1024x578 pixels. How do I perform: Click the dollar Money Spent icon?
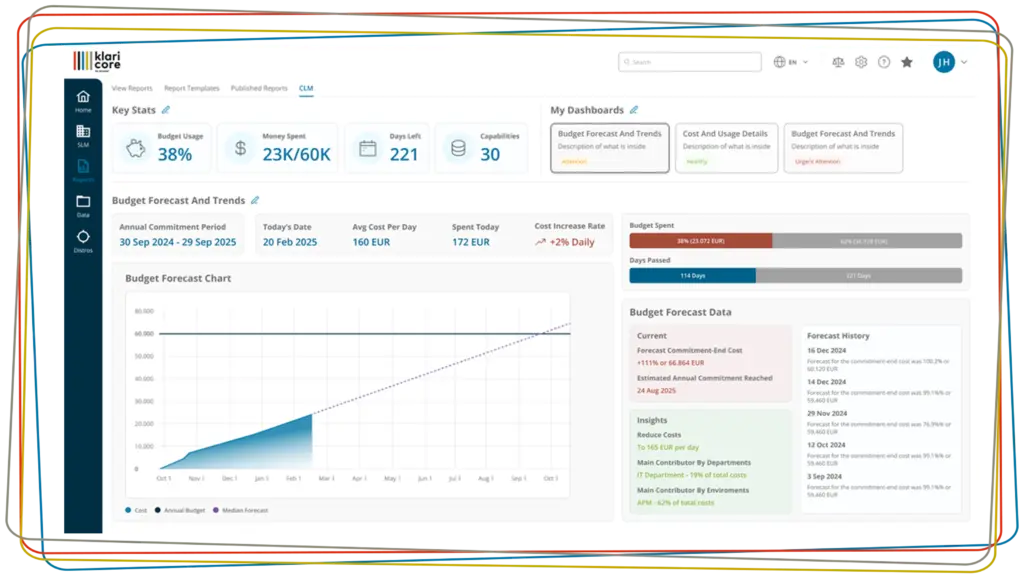click(240, 149)
